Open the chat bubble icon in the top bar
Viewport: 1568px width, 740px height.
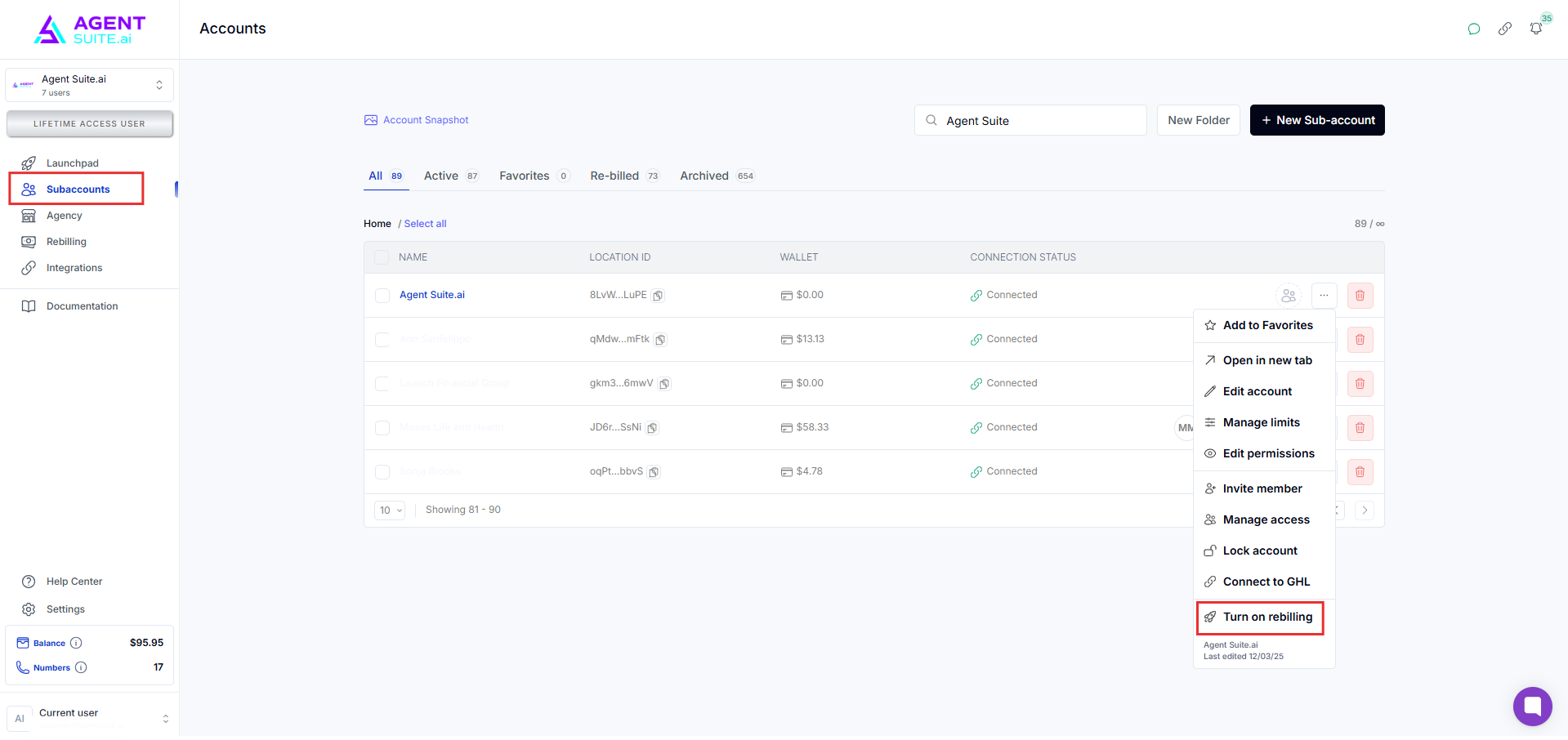click(x=1474, y=29)
